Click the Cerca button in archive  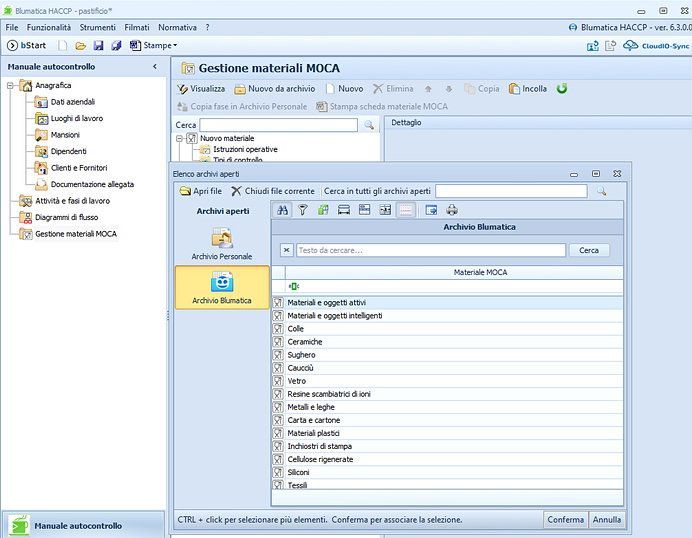(x=589, y=250)
